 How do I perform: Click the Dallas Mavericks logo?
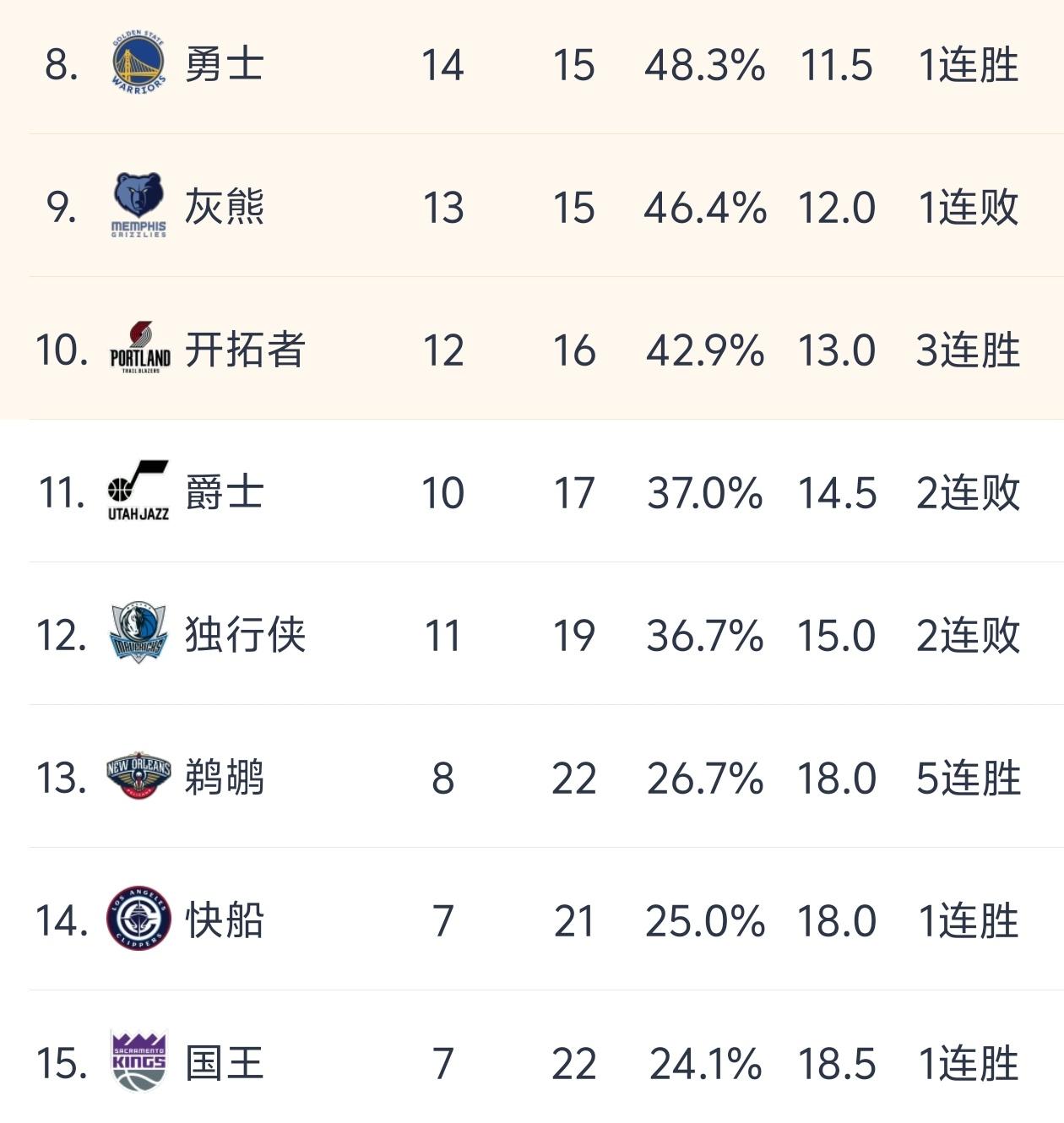tap(138, 632)
